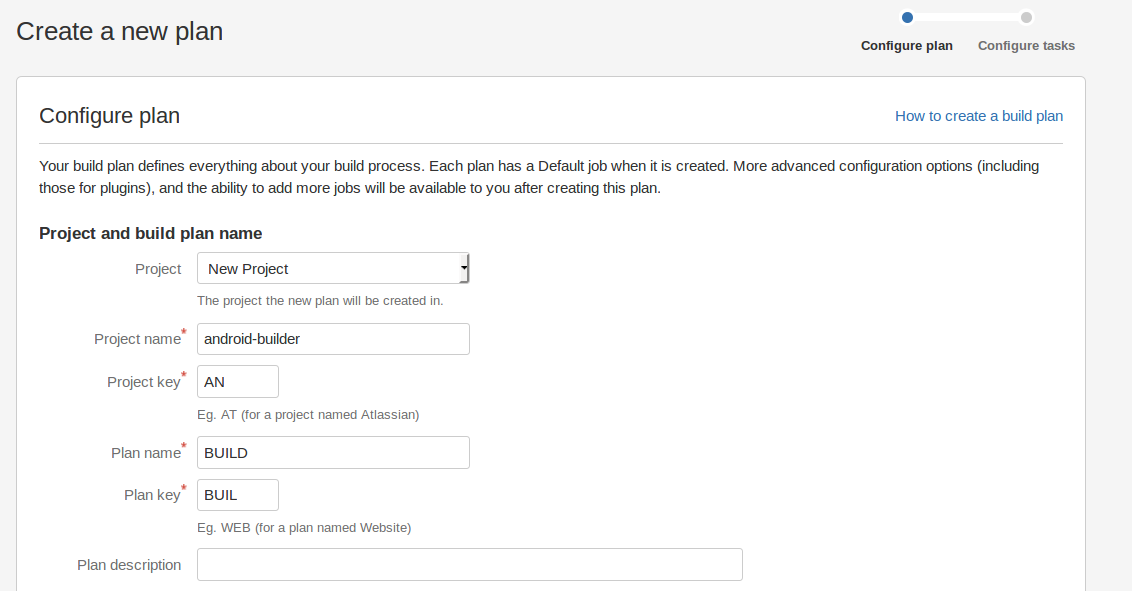Click the Project and build plan name heading

coord(150,233)
